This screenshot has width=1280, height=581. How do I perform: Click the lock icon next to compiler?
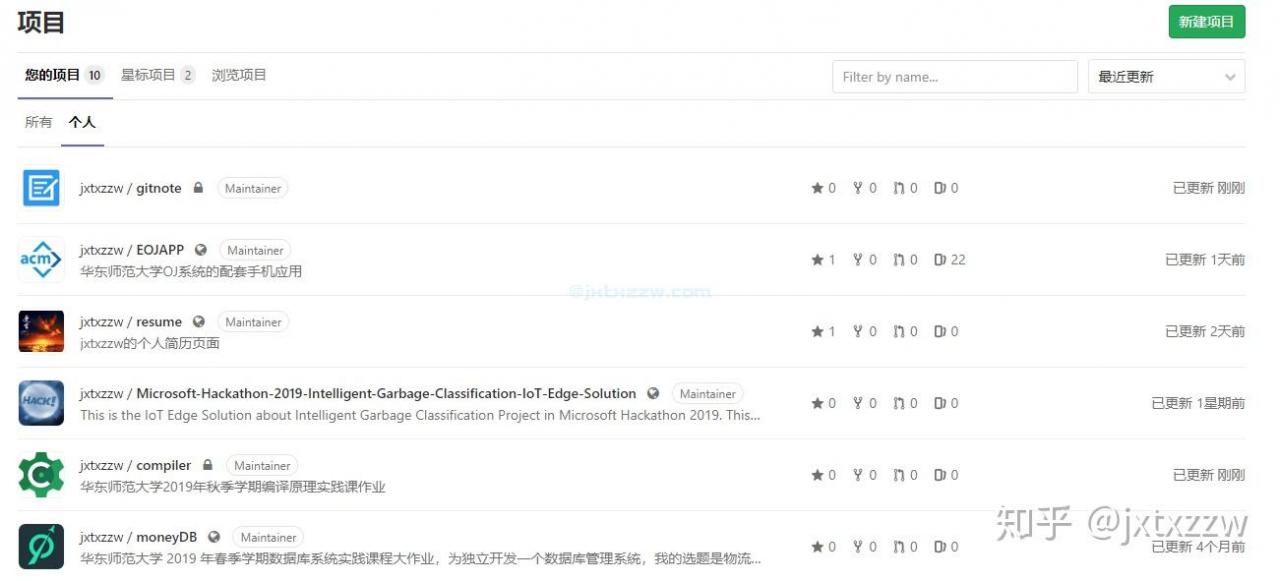click(208, 465)
